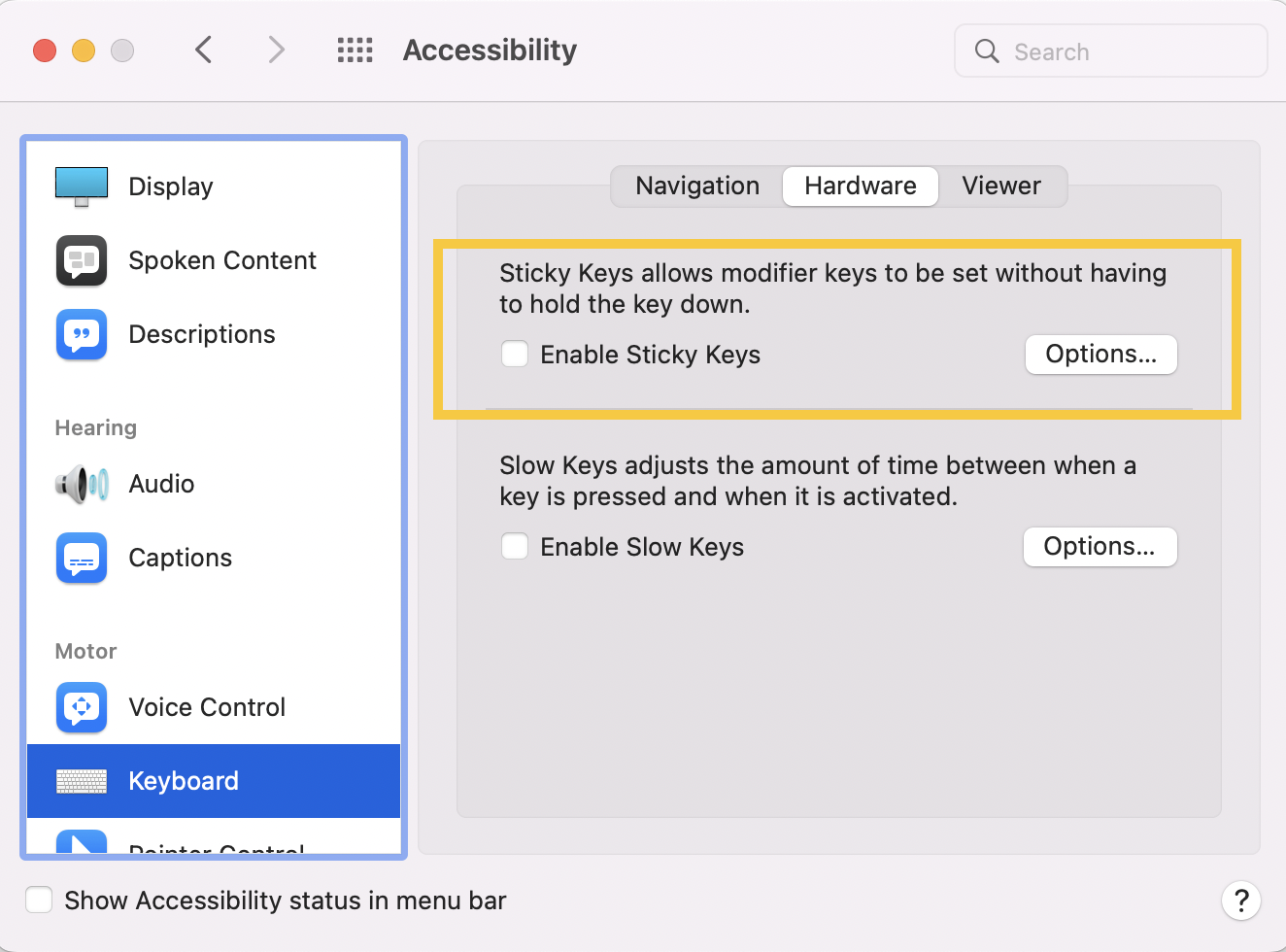Click the Descriptions speech bubble icon

(x=82, y=334)
